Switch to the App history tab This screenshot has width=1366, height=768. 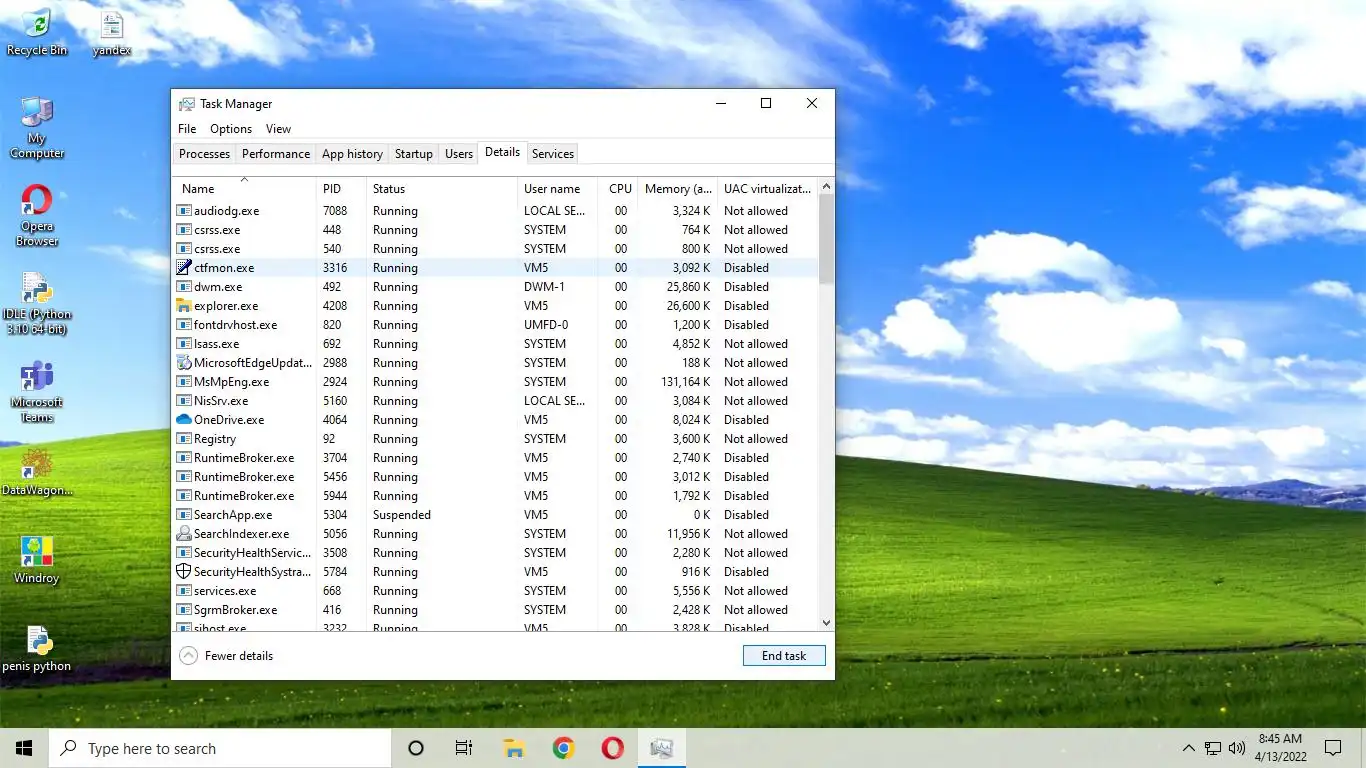[x=352, y=154]
